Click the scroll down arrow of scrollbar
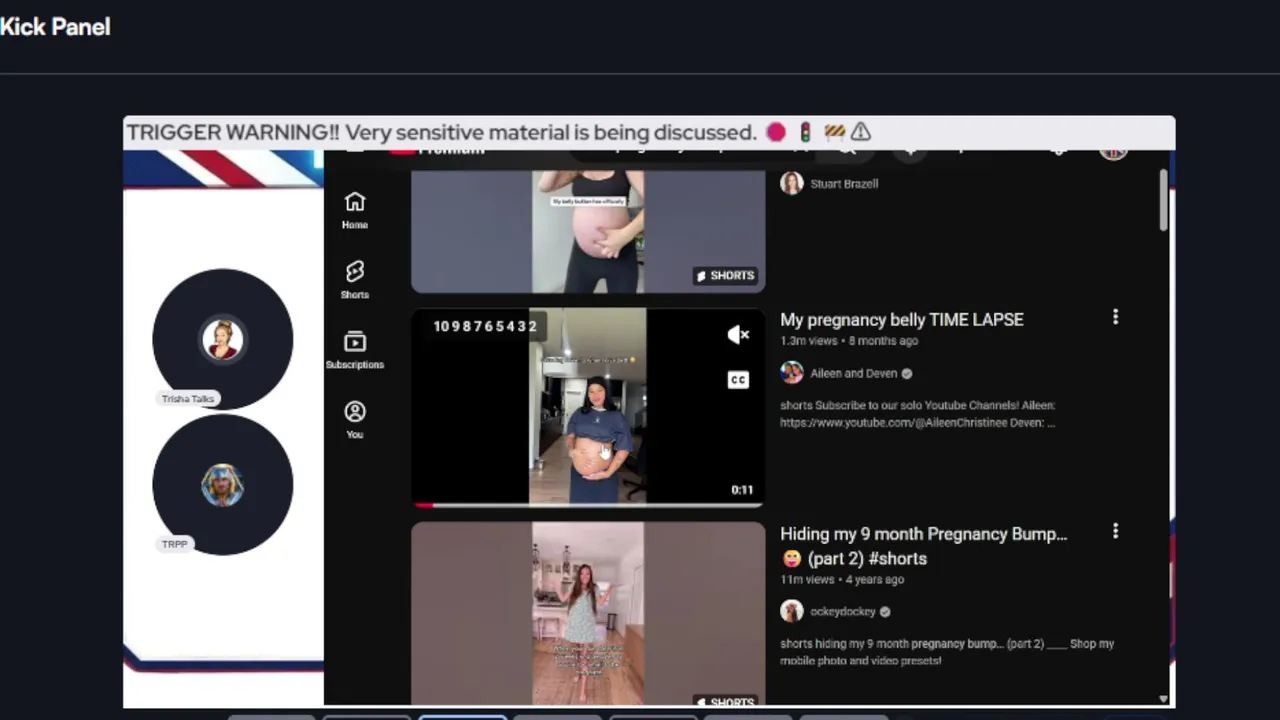The width and height of the screenshot is (1280, 720). point(1163,699)
